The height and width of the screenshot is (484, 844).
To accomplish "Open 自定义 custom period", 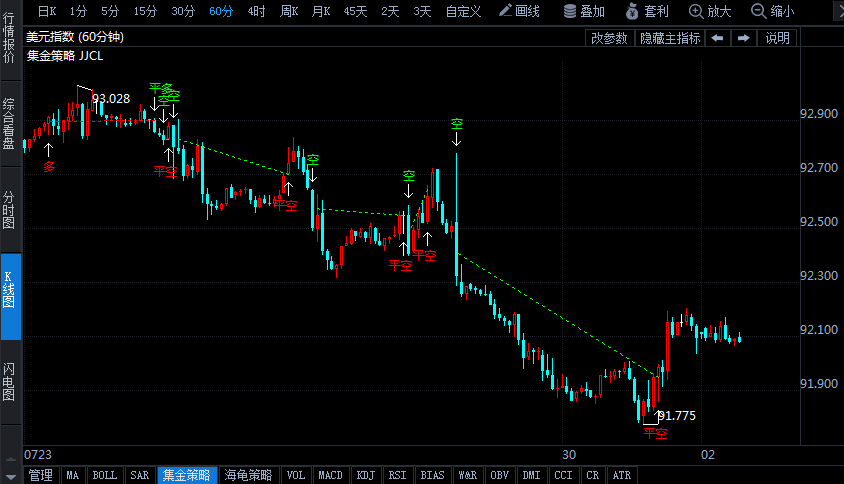I will pyautogui.click(x=463, y=11).
